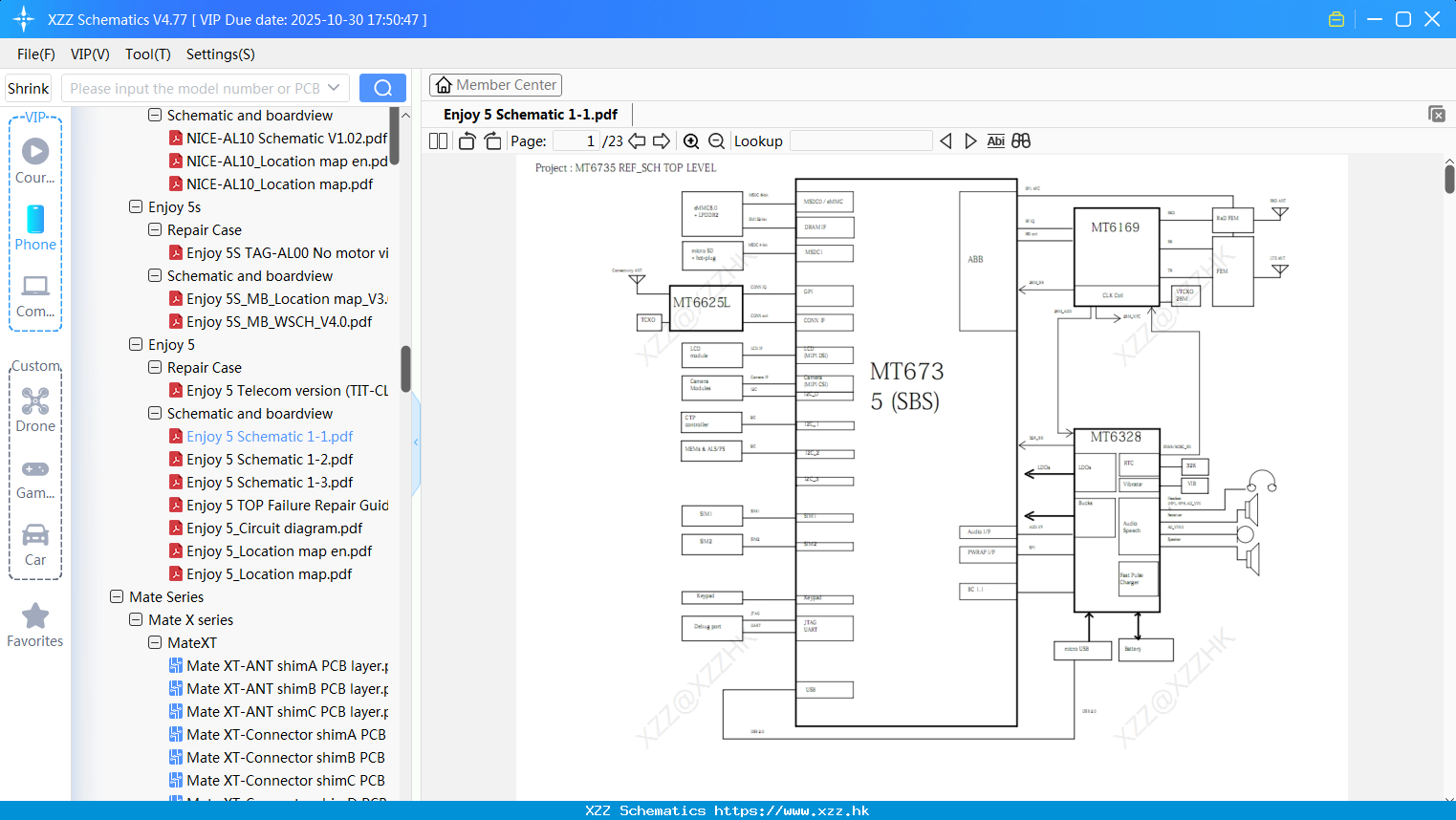1456x820 pixels.
Task: Open the Tool(T) menu
Action: tap(148, 54)
